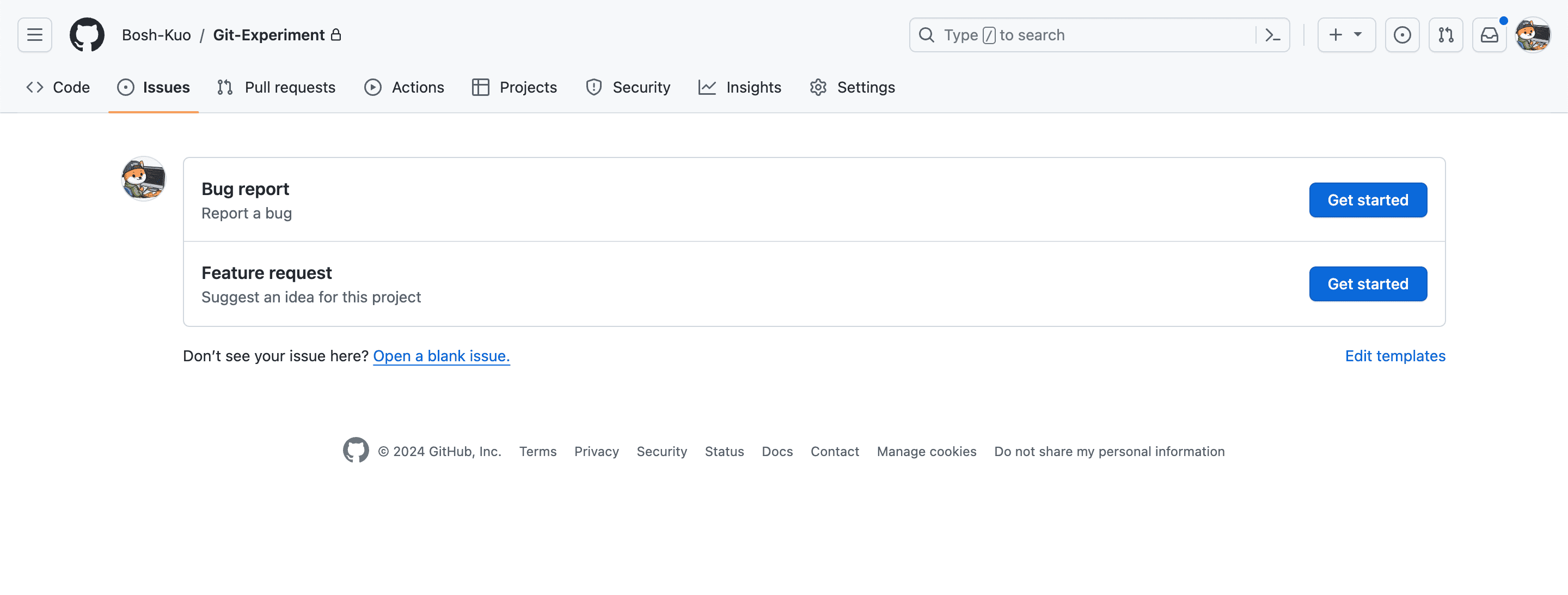This screenshot has height=595, width=1568.
Task: Switch to the Code tab
Action: point(58,87)
